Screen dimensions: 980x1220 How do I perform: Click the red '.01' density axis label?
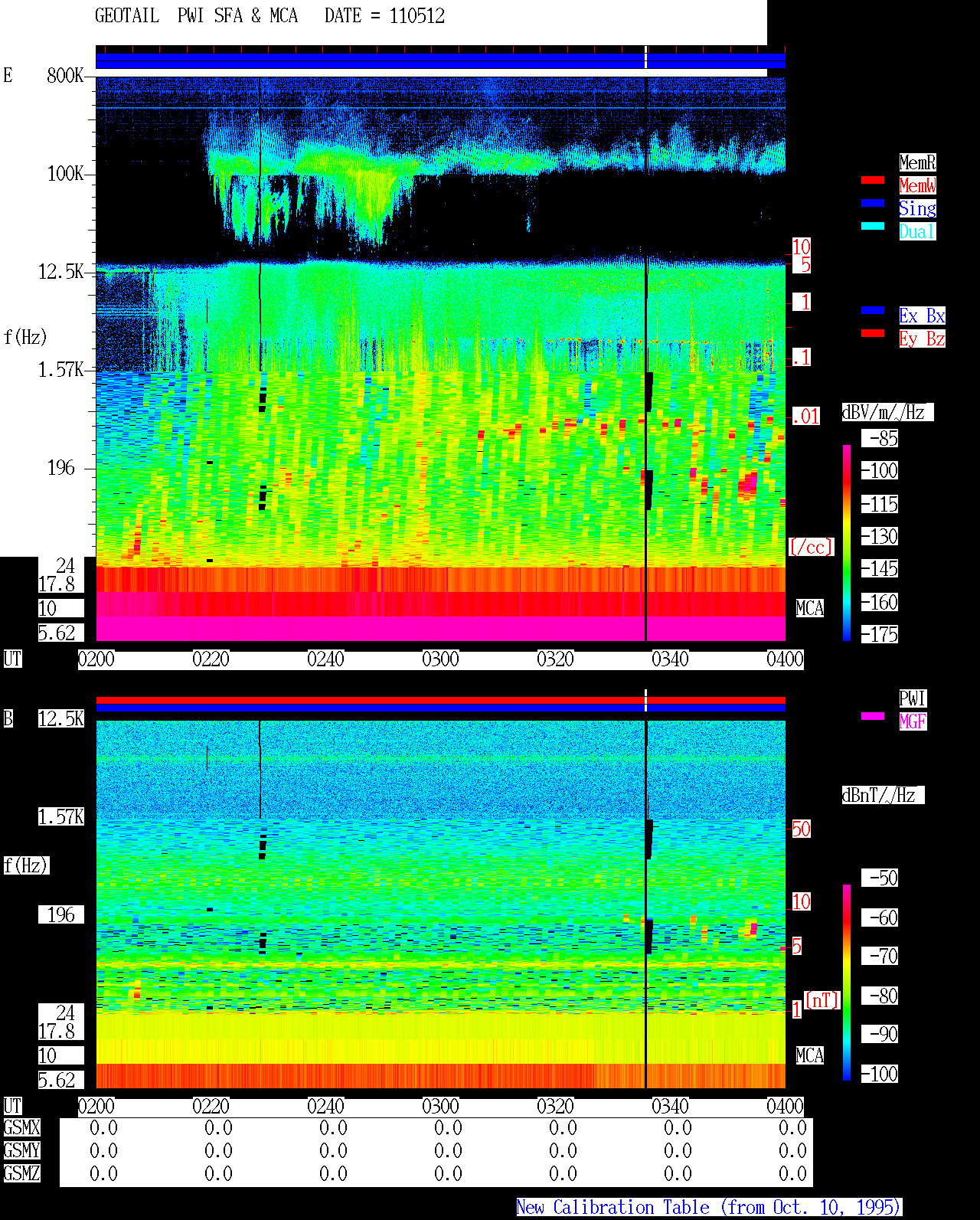[805, 417]
